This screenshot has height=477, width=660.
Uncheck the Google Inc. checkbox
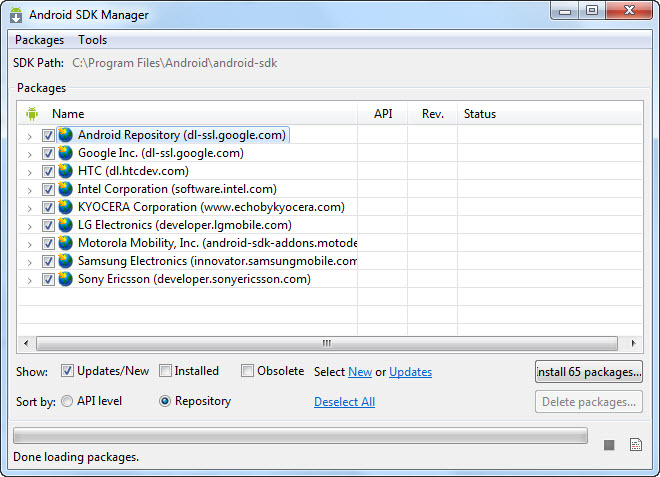48,153
